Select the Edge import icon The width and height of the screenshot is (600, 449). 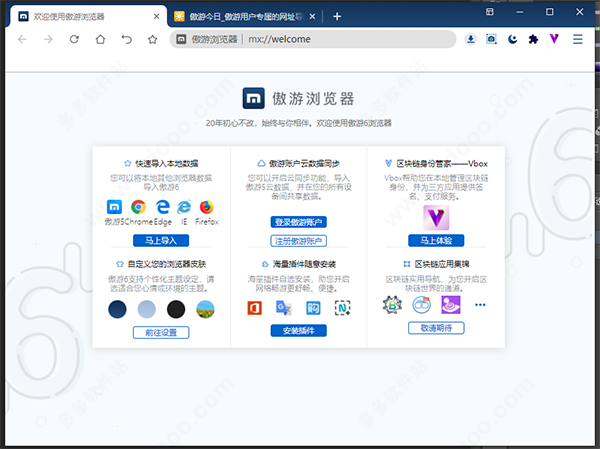[x=163, y=207]
